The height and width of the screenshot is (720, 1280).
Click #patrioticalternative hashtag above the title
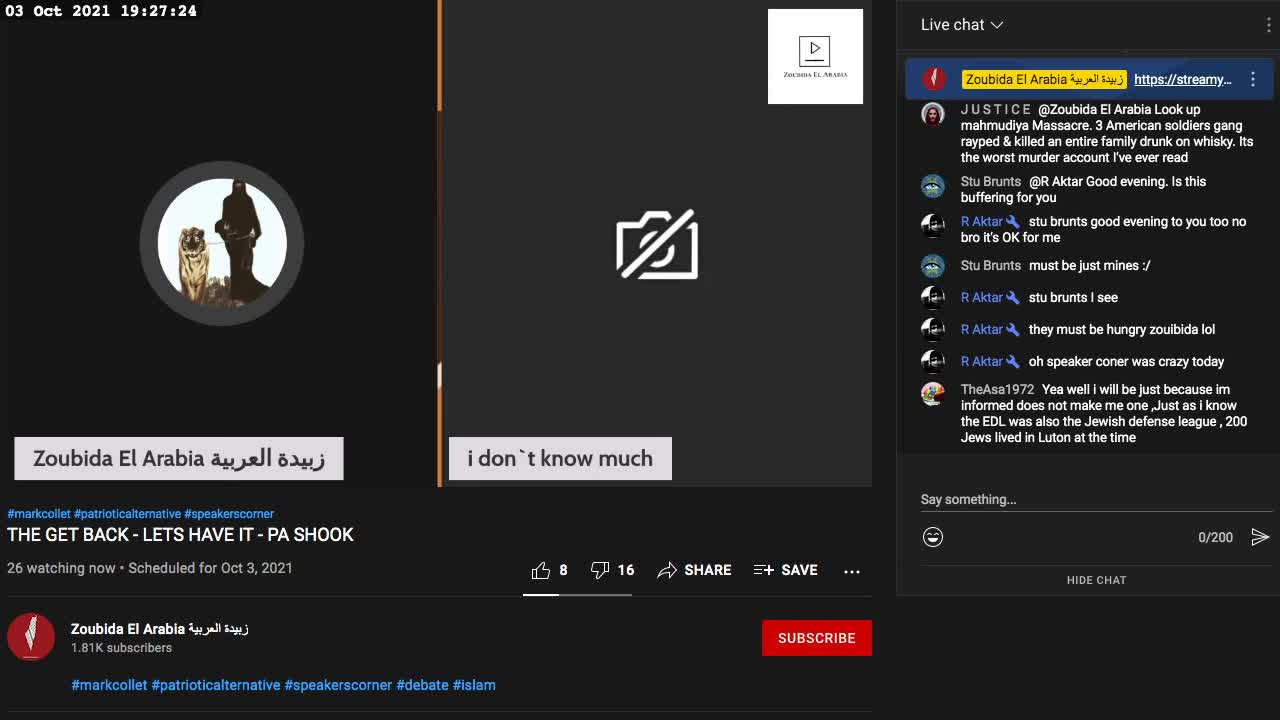click(127, 514)
